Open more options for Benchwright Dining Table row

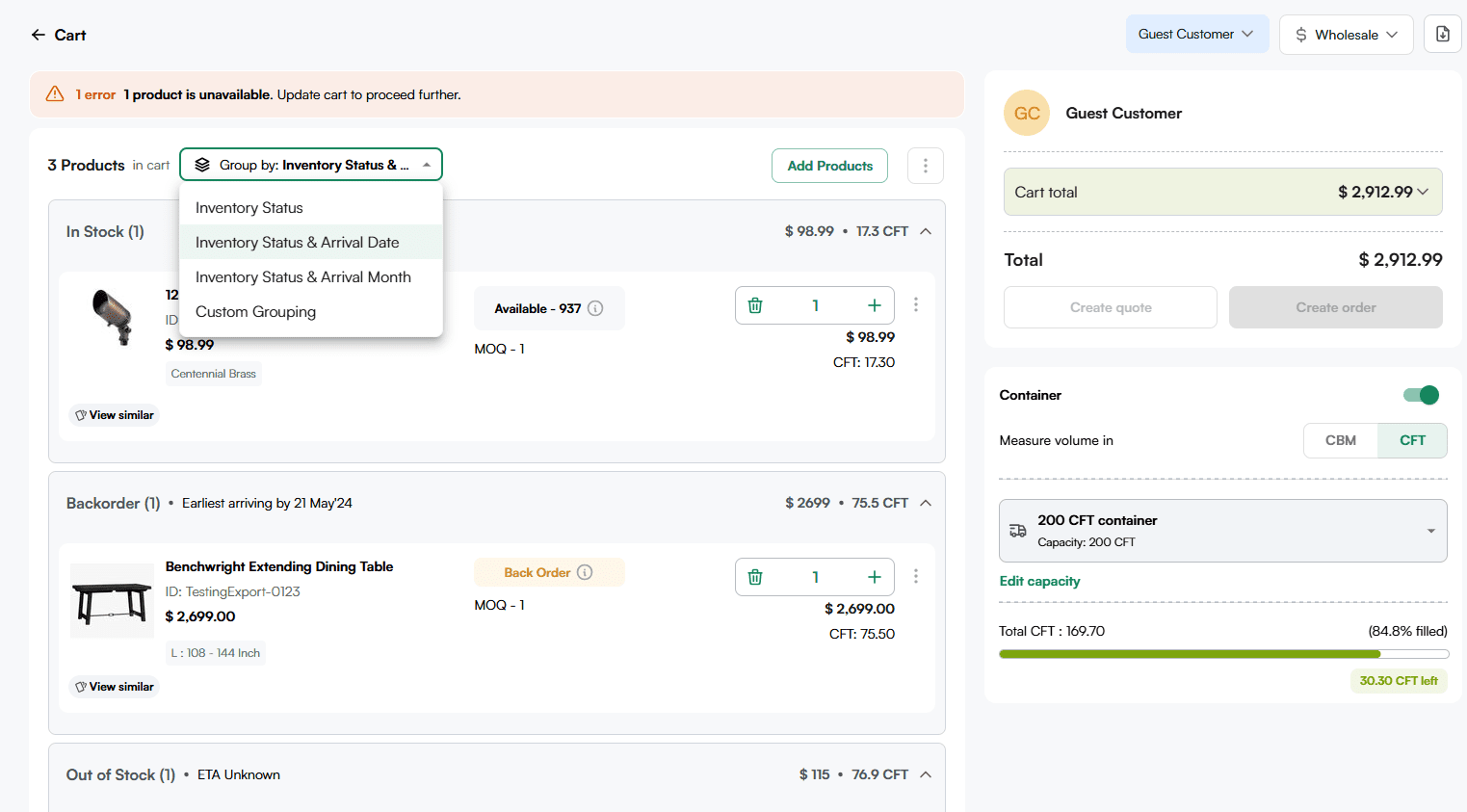tap(915, 576)
